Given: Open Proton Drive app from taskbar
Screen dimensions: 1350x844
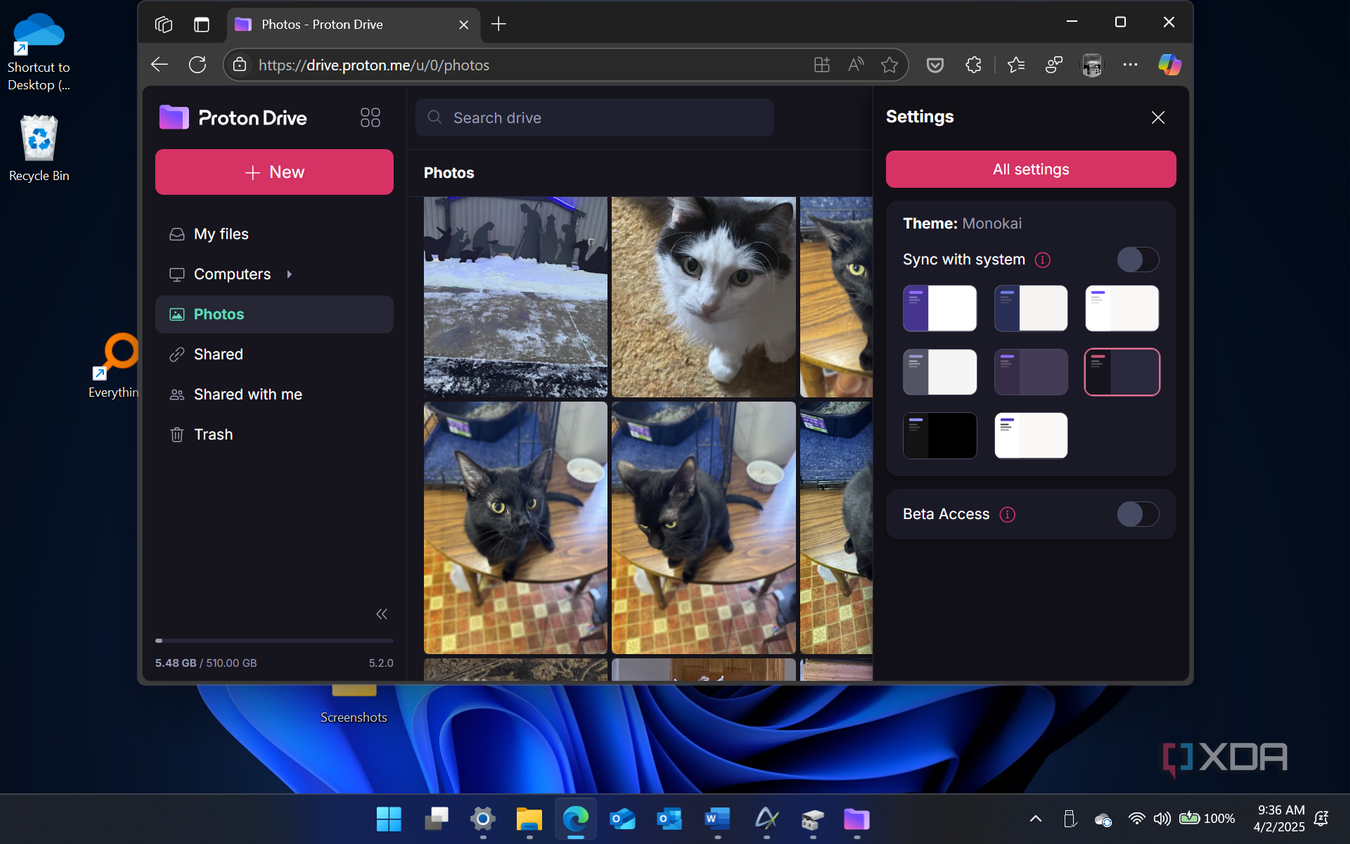Looking at the screenshot, I should point(856,819).
